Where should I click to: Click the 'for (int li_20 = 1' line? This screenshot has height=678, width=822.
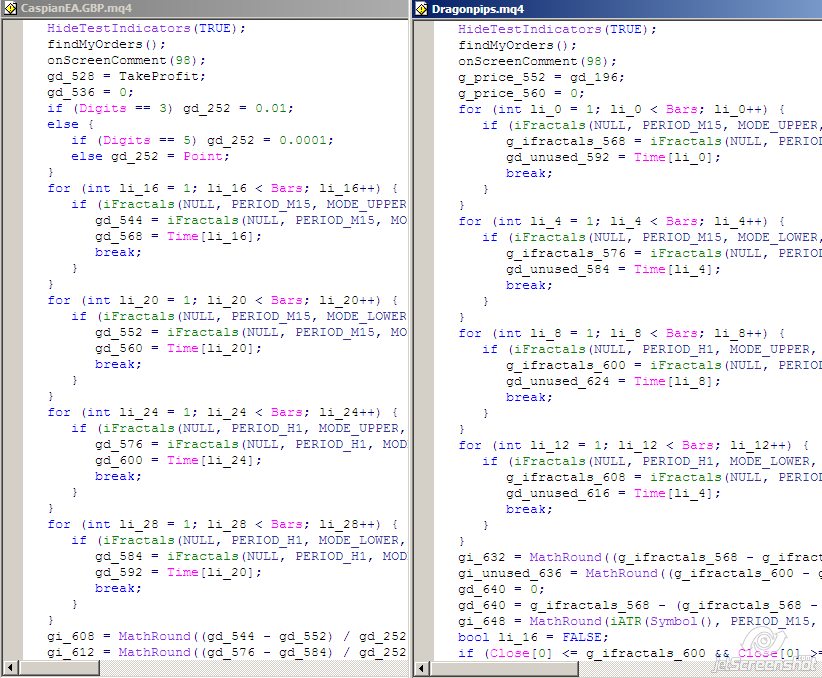point(223,300)
